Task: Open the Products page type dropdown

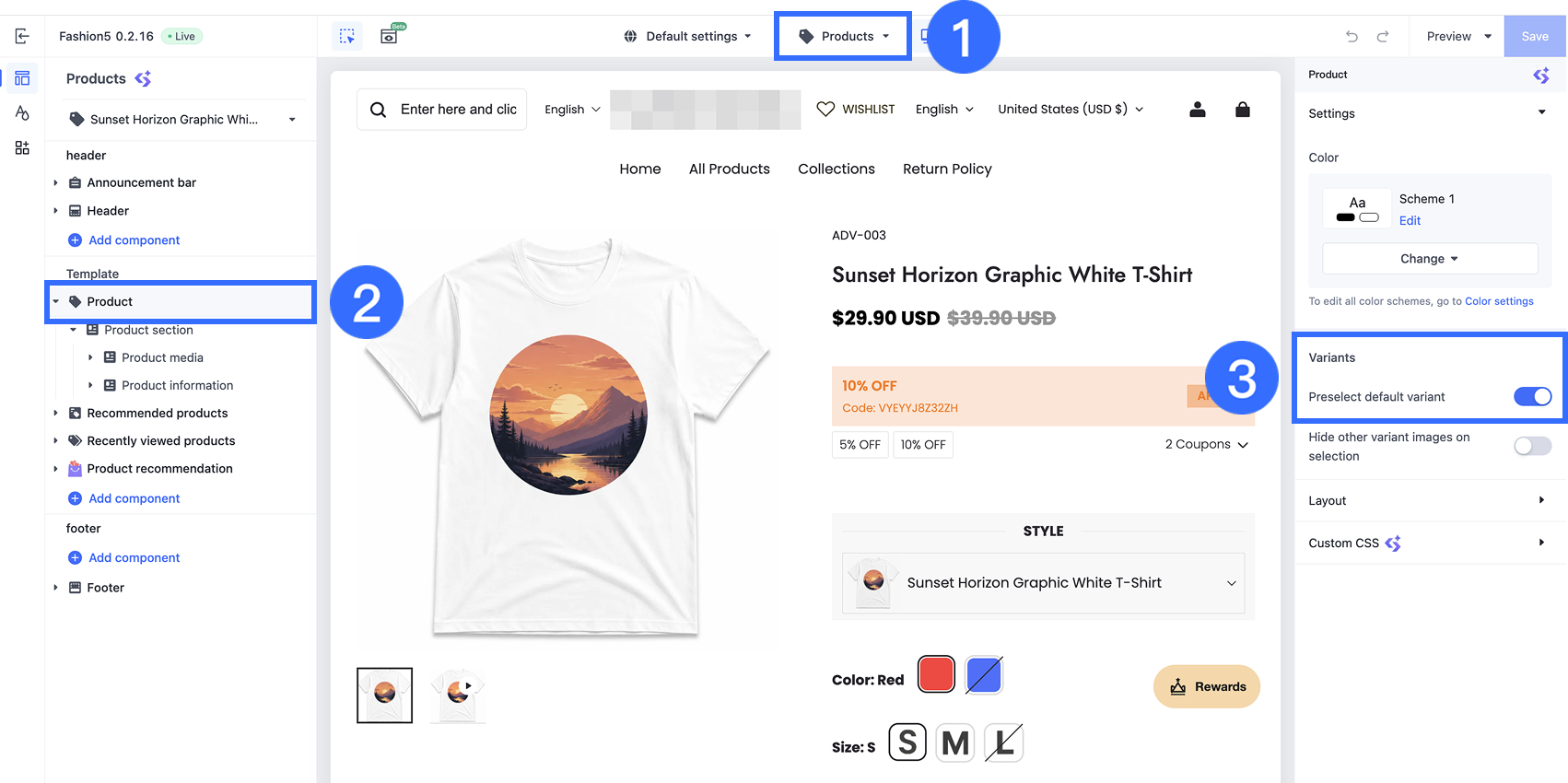Action: coord(843,37)
